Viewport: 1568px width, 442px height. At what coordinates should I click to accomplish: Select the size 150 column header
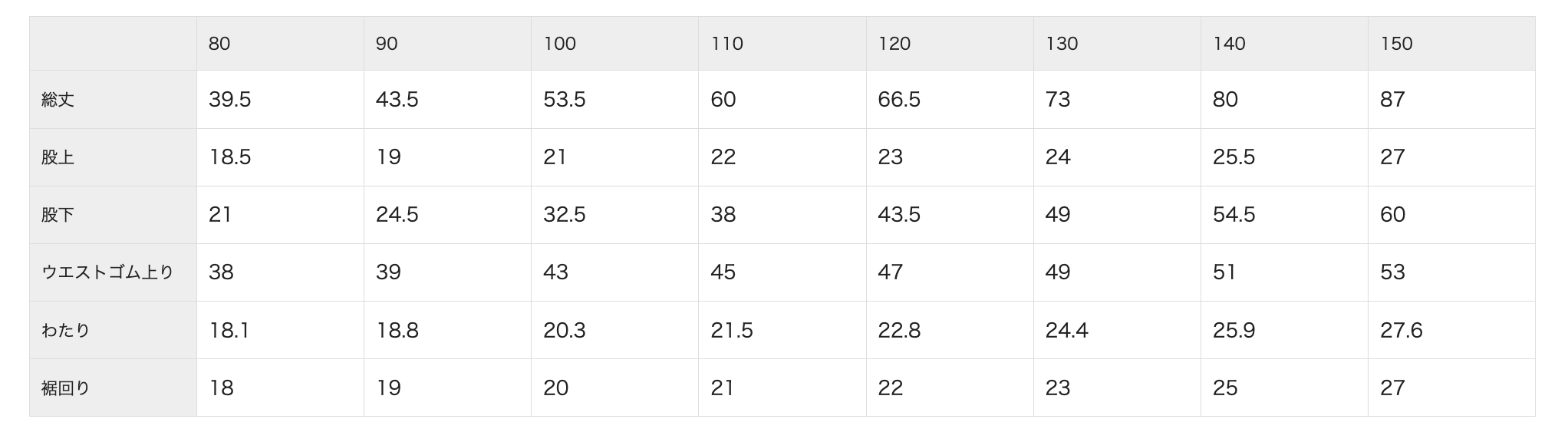tap(1396, 44)
